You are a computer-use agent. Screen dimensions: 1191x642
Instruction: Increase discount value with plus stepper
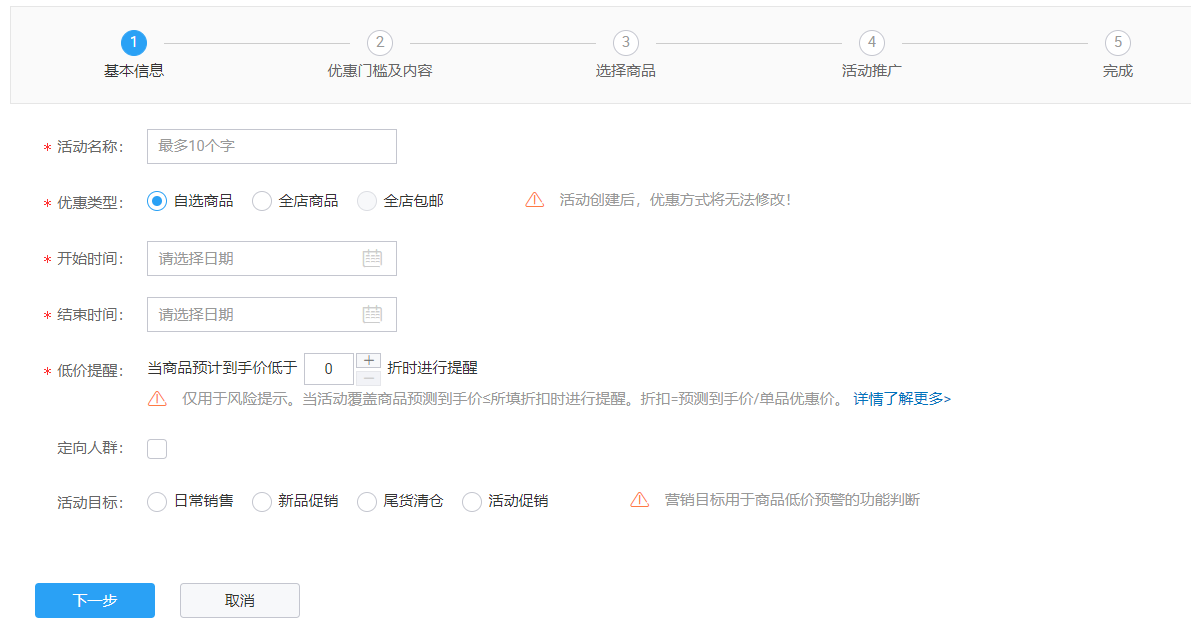point(369,360)
